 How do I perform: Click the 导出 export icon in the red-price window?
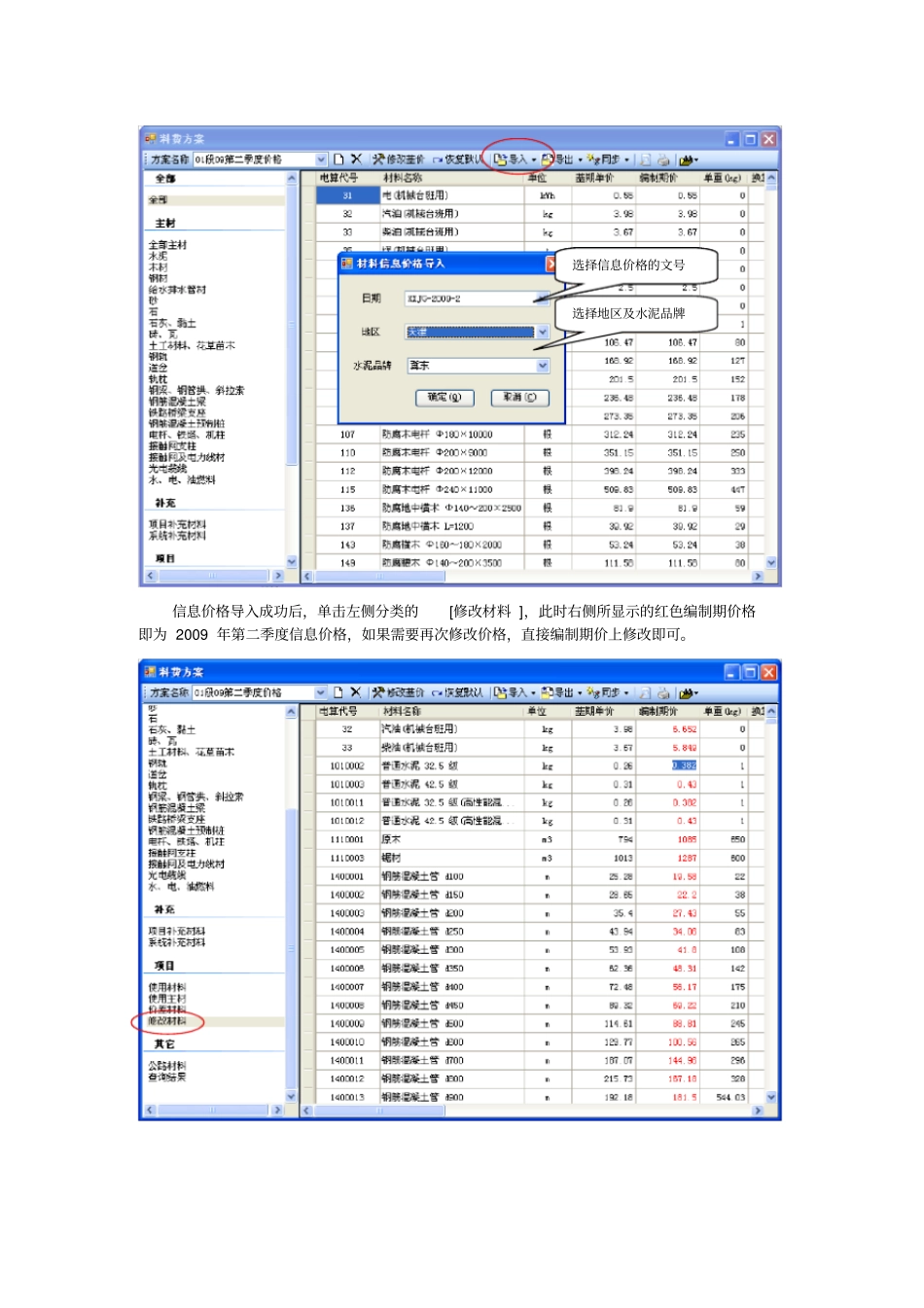pyautogui.click(x=548, y=692)
